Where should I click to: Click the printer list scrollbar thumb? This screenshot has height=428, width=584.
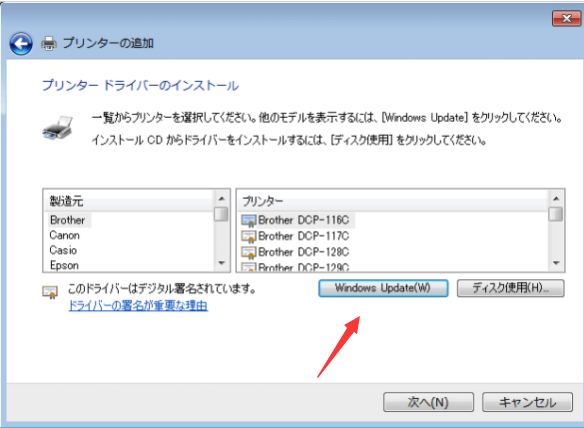(556, 214)
